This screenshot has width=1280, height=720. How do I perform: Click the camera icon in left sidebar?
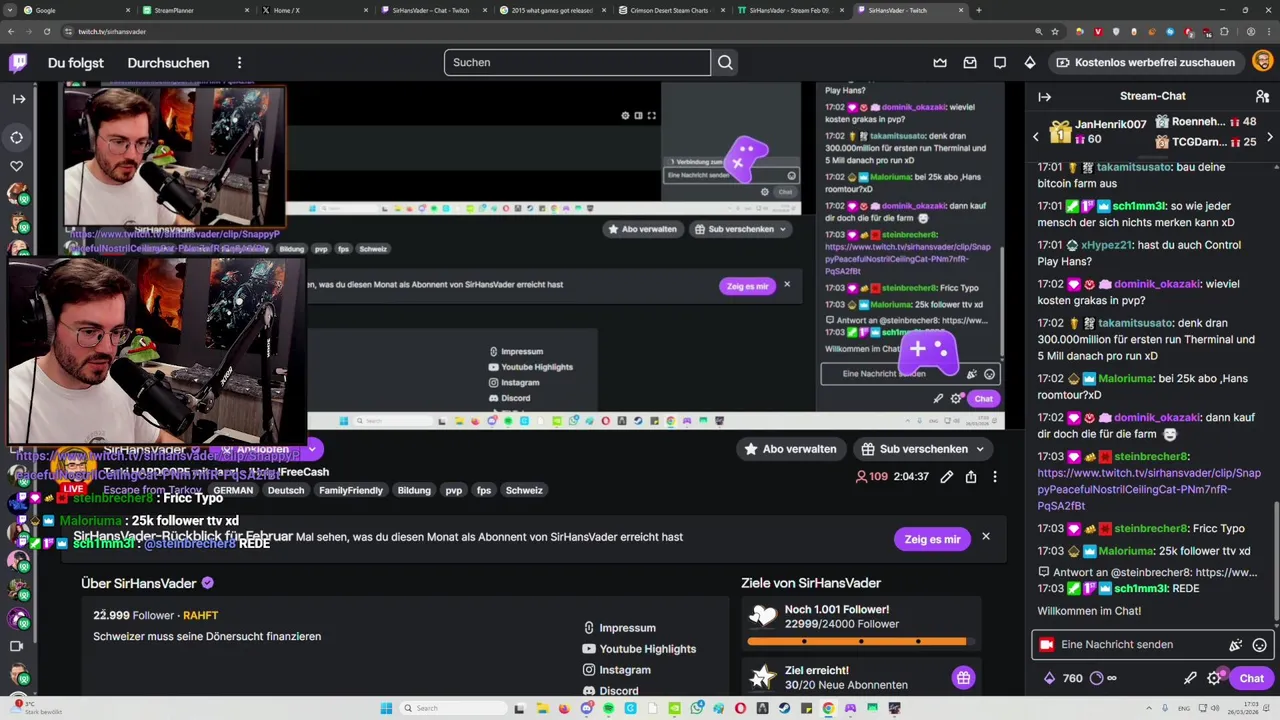click(x=16, y=646)
